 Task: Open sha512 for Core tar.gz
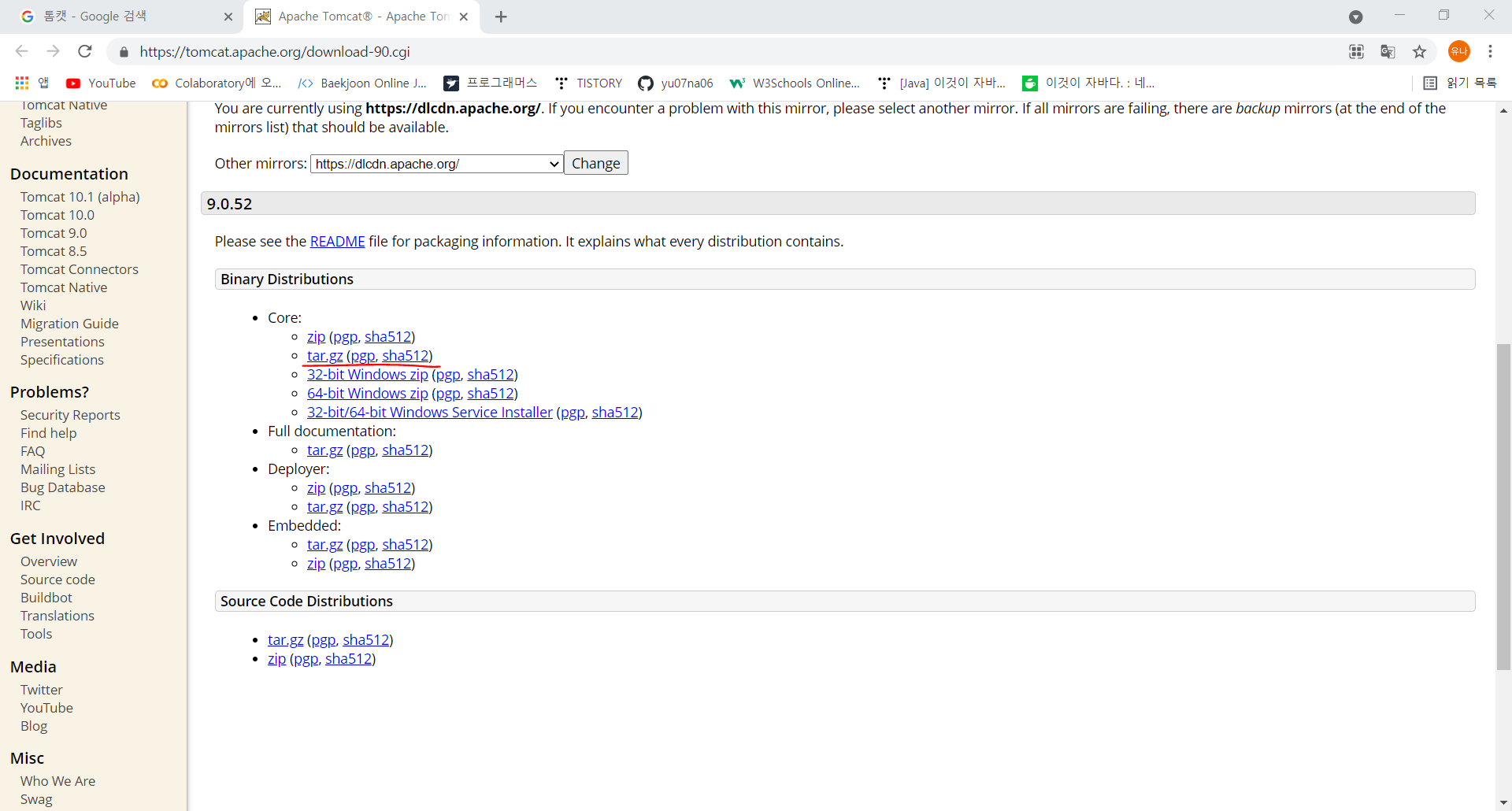click(x=406, y=356)
